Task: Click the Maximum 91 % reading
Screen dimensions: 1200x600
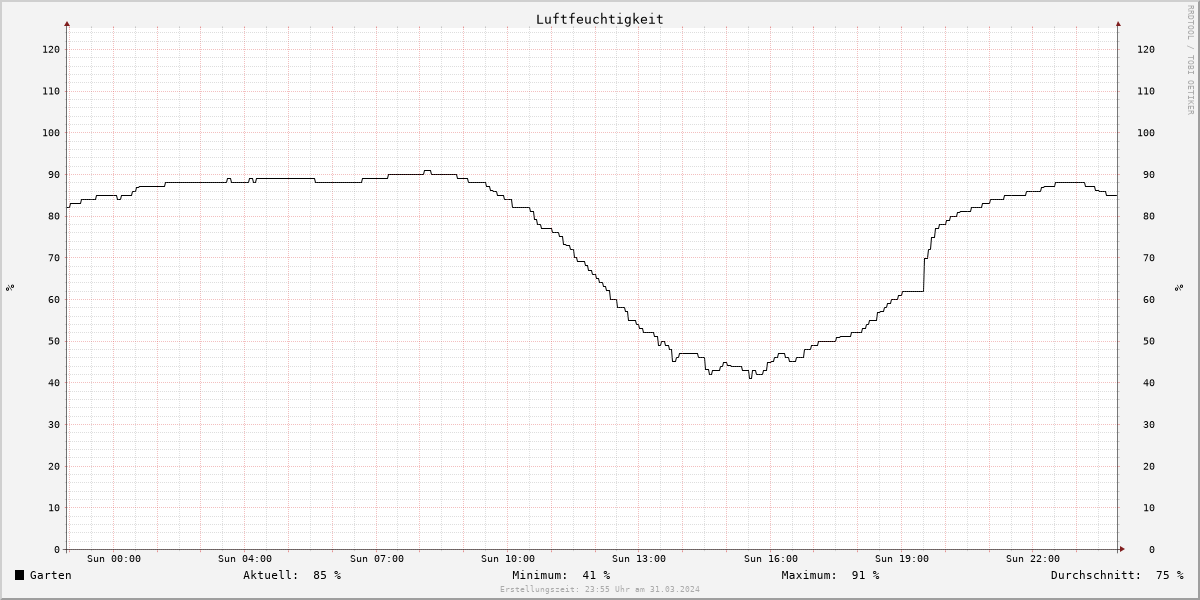Action: 830,575
